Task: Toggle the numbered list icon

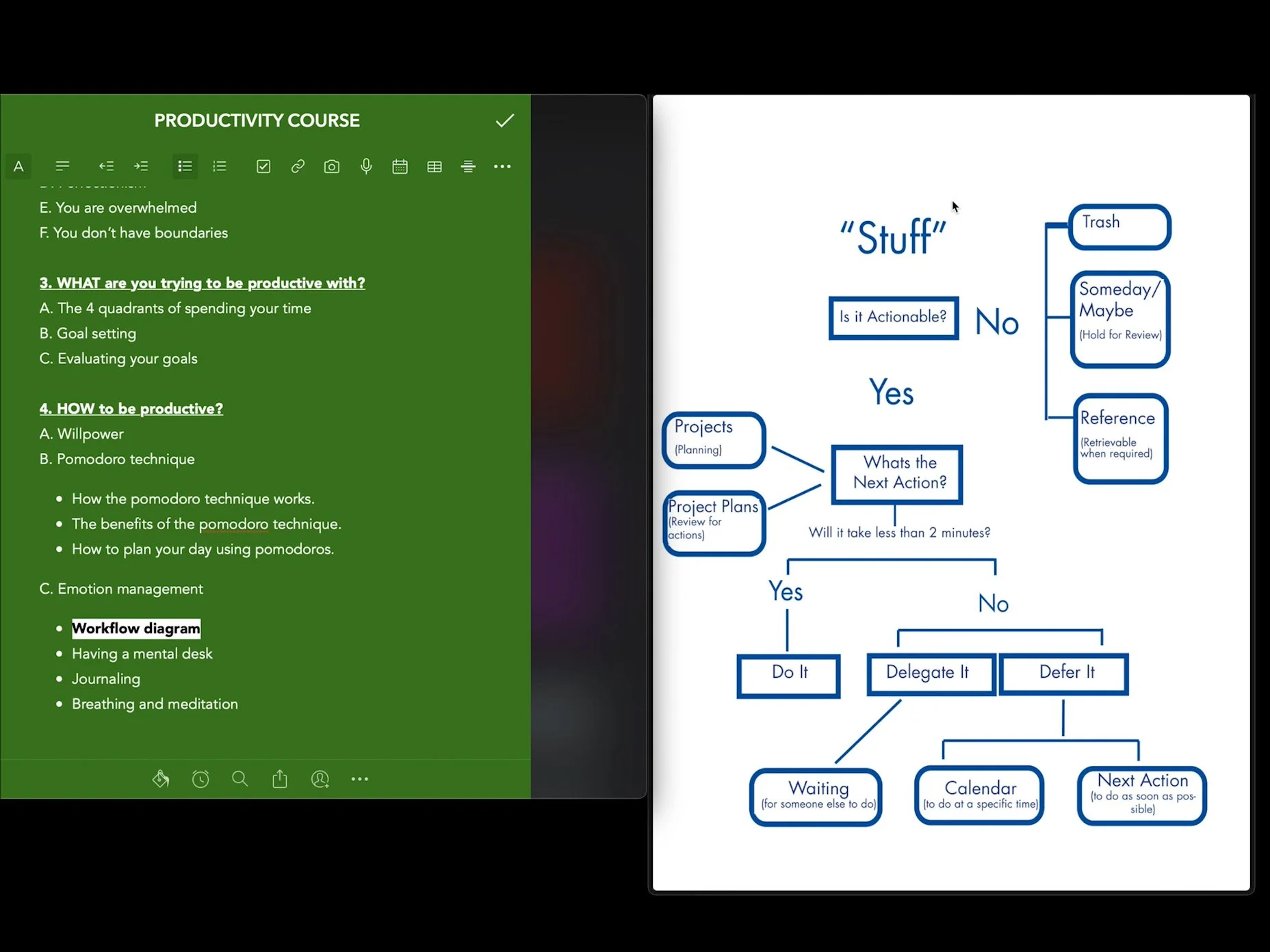Action: pyautogui.click(x=220, y=166)
